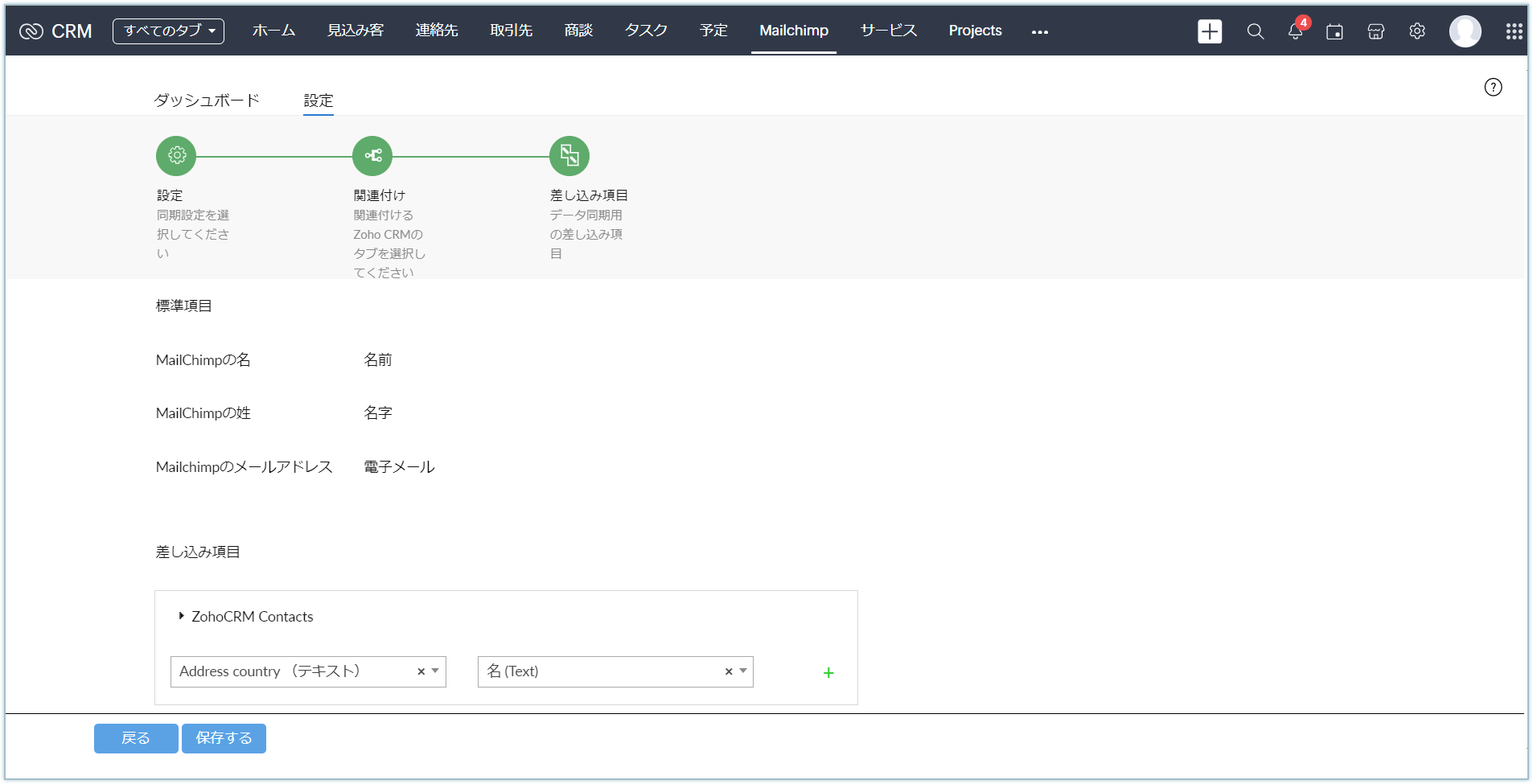Open the help question mark icon
This screenshot has height=784, width=1533.
click(x=1494, y=87)
